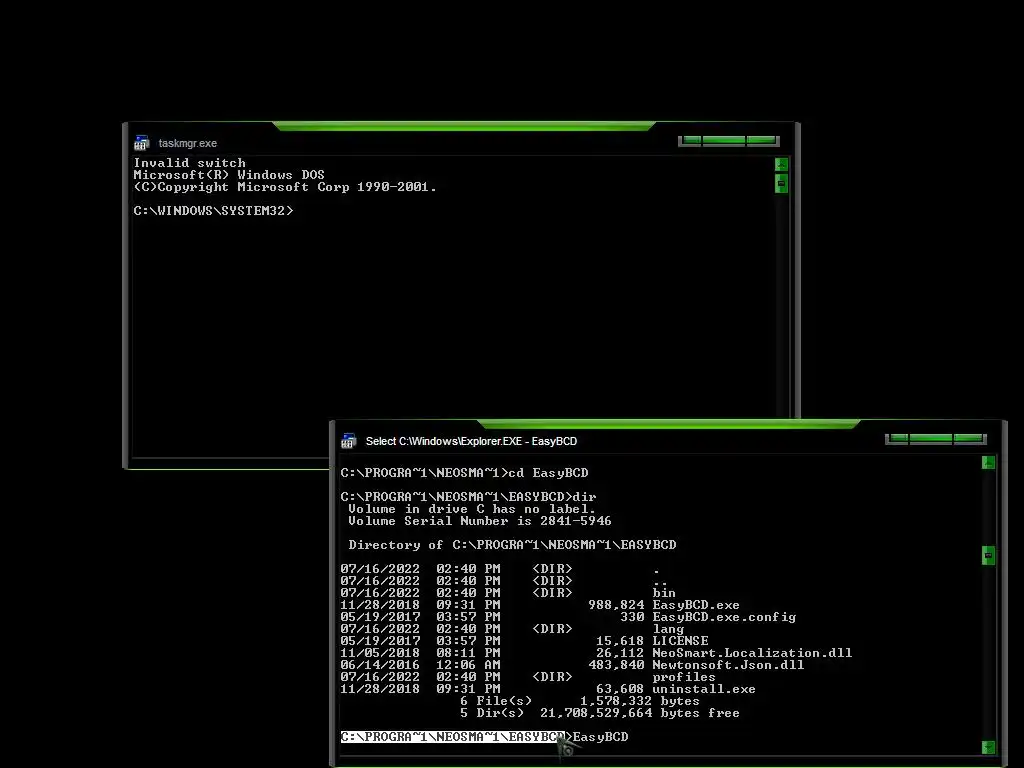Image resolution: width=1024 pixels, height=768 pixels.
Task: Click the 'Microsoft(R) Windows DOS' line
Action: pos(229,175)
